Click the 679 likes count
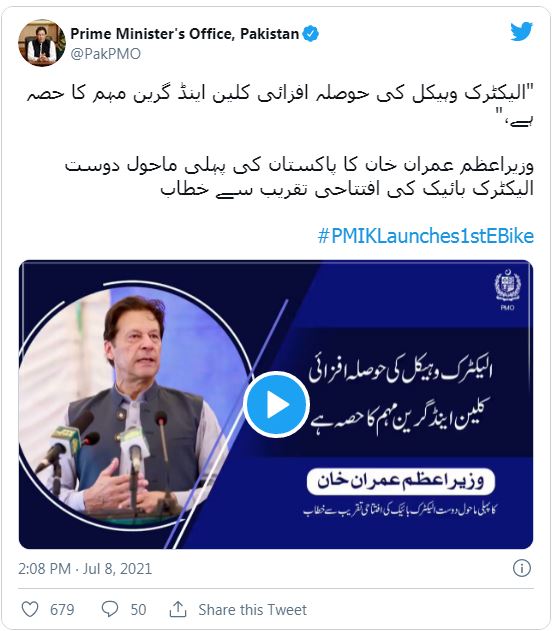Screen dimensions: 554x631 point(62,610)
